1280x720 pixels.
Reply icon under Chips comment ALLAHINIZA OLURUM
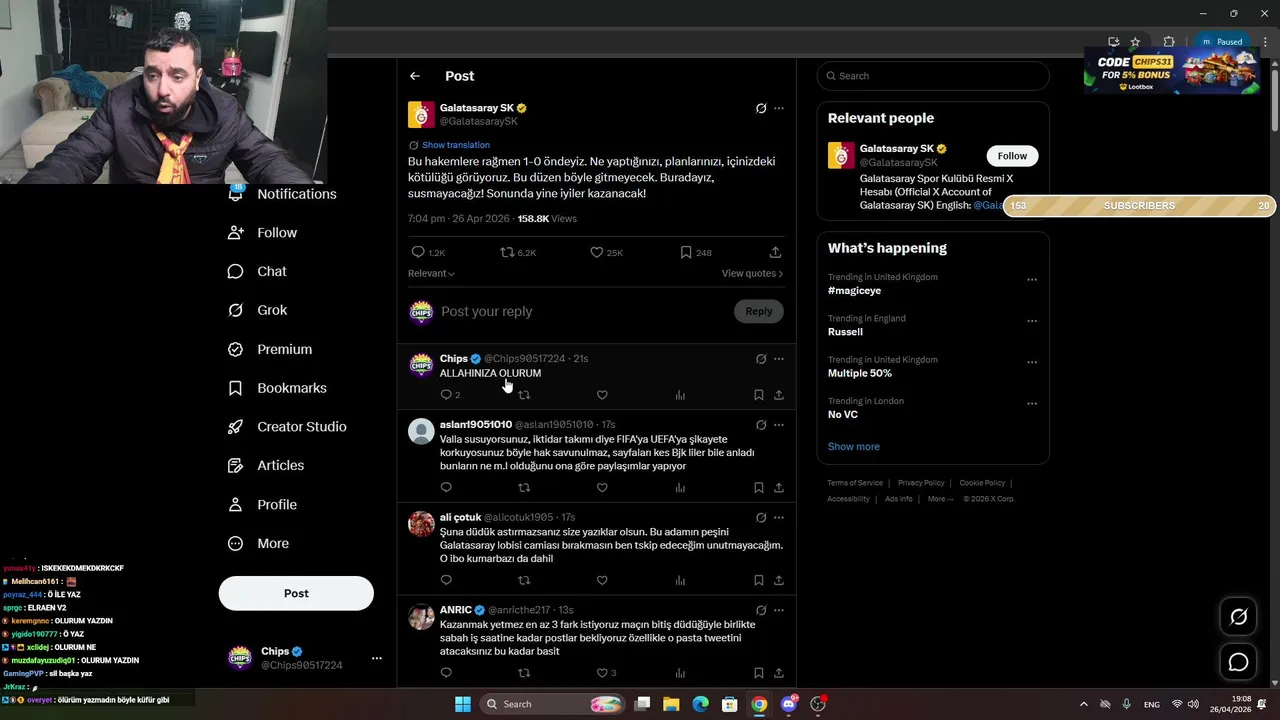(x=446, y=395)
